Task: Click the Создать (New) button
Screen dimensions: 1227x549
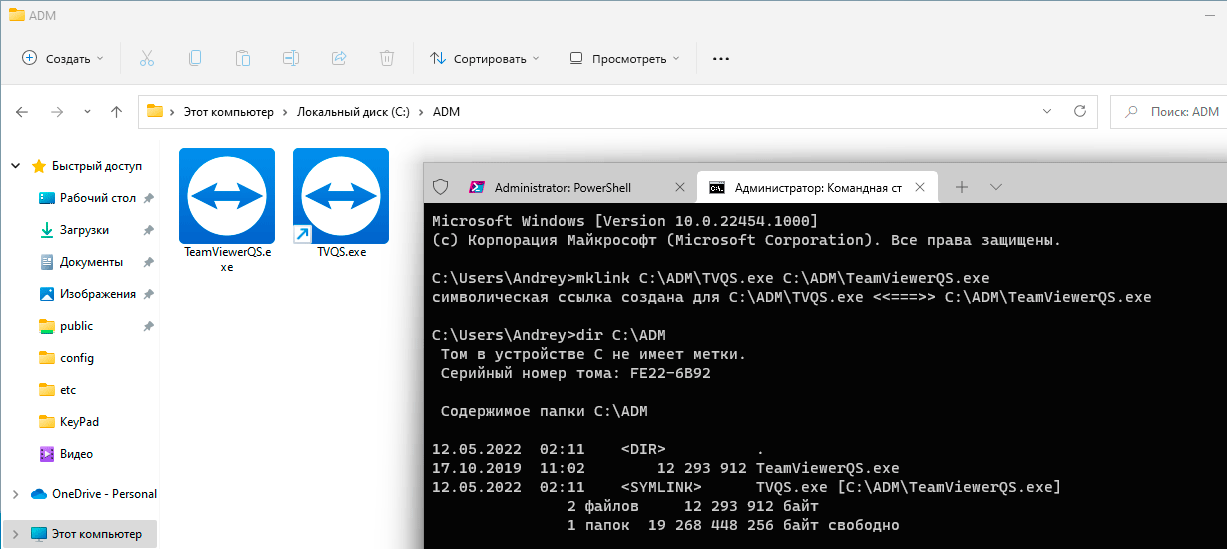Action: 62,58
